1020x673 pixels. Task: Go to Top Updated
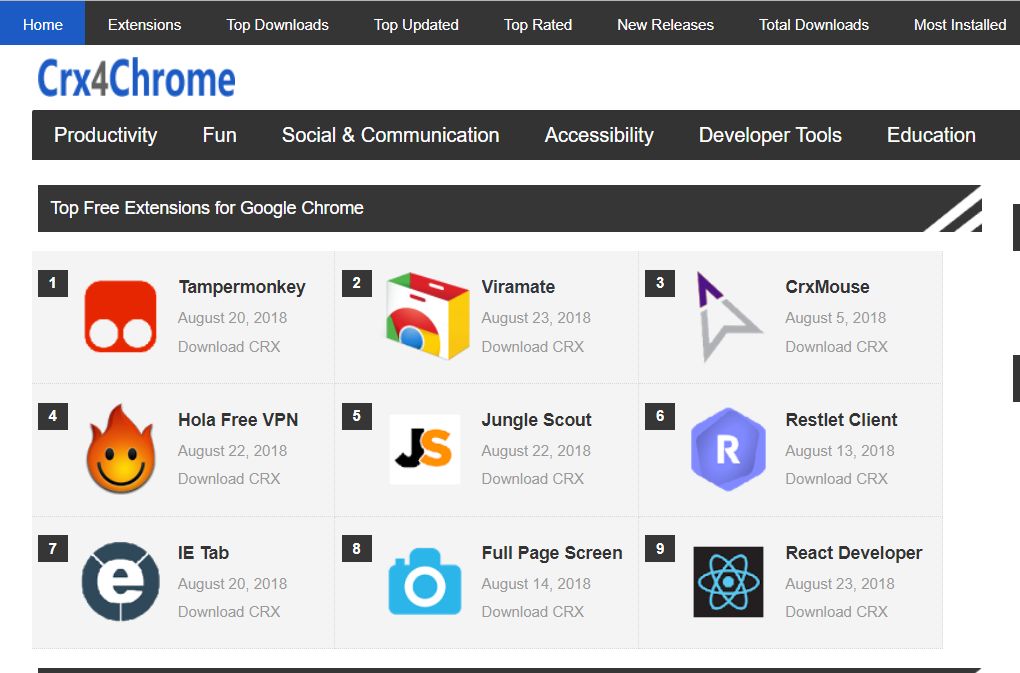click(416, 25)
